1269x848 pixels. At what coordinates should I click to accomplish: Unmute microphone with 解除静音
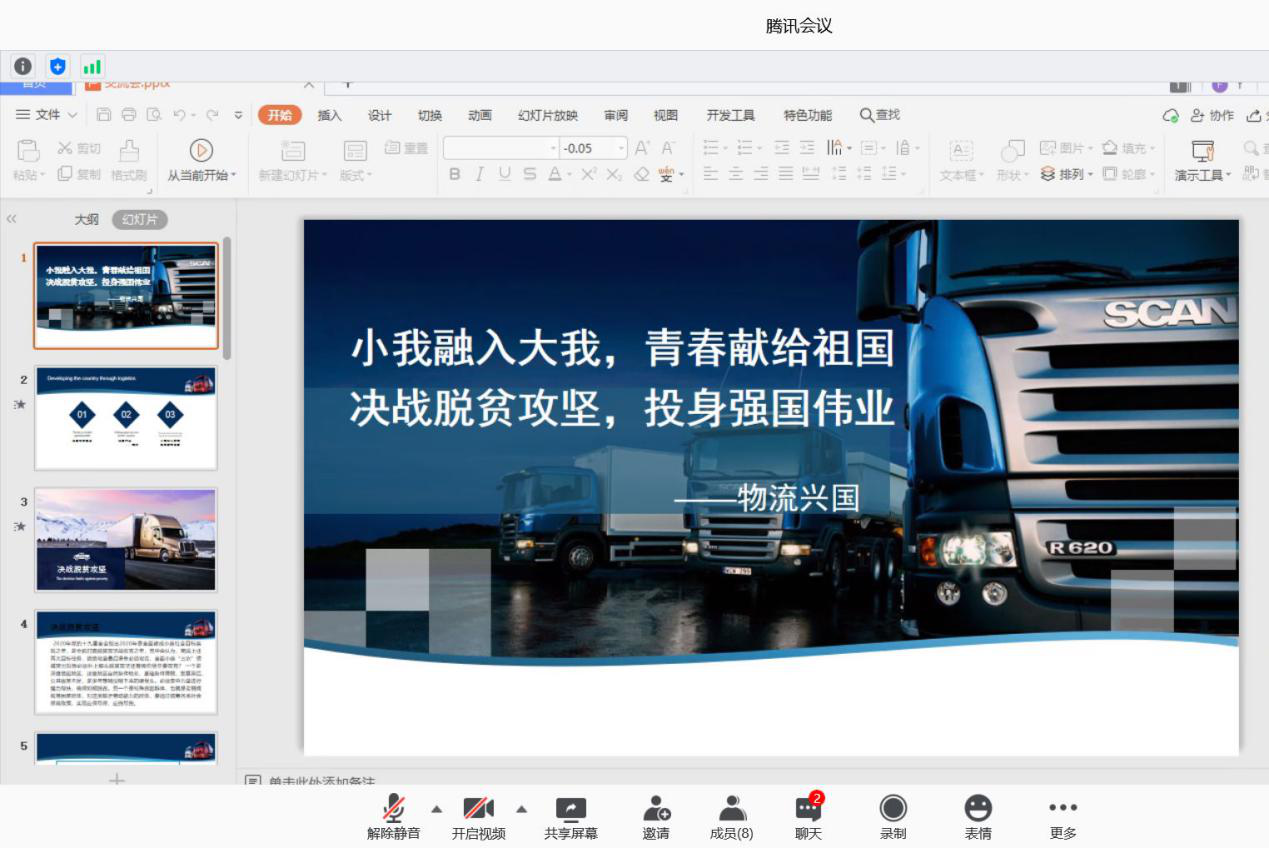394,809
